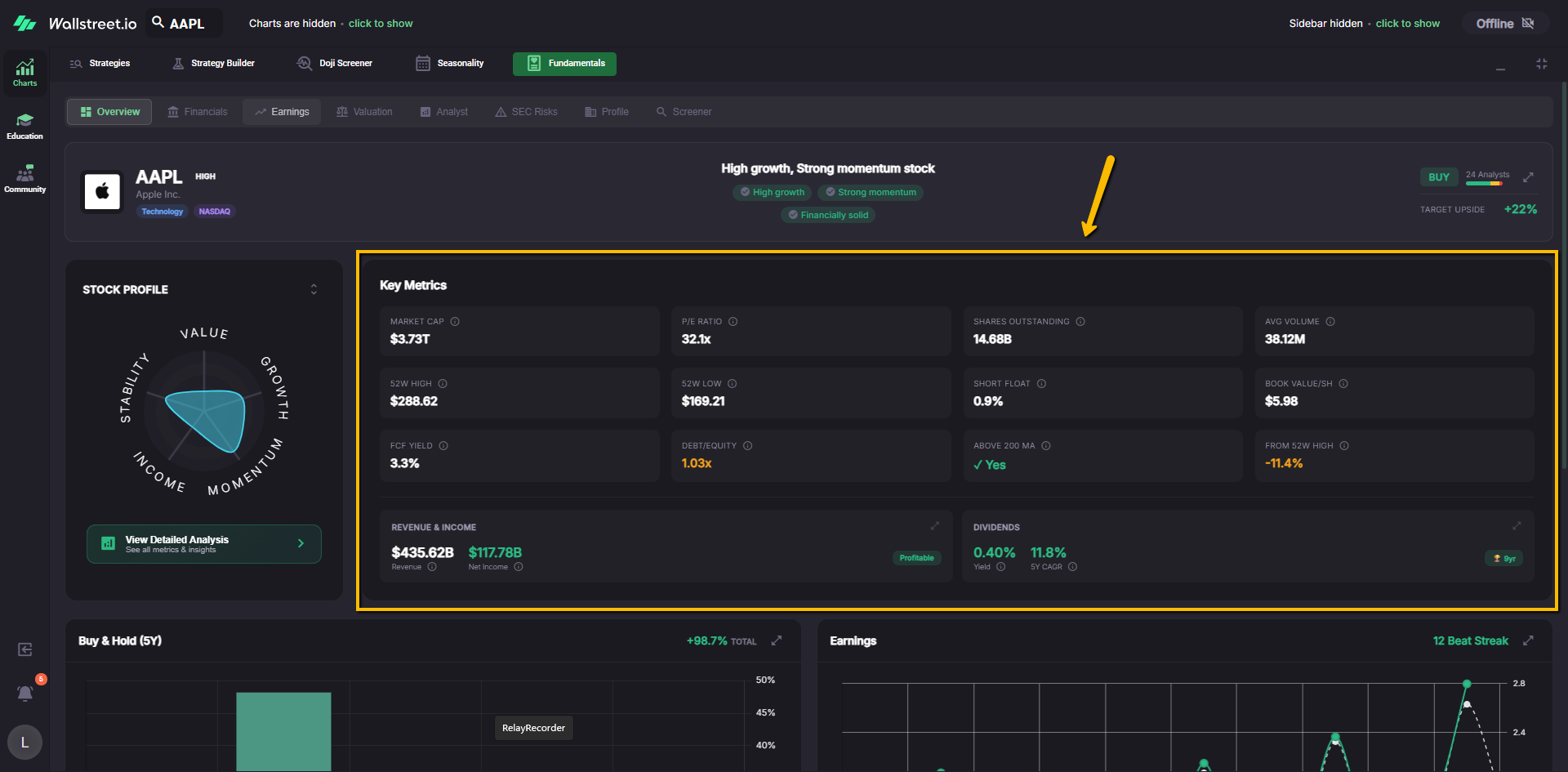1568x772 pixels.
Task: Open the Charts sidebar icon
Action: coord(24,72)
